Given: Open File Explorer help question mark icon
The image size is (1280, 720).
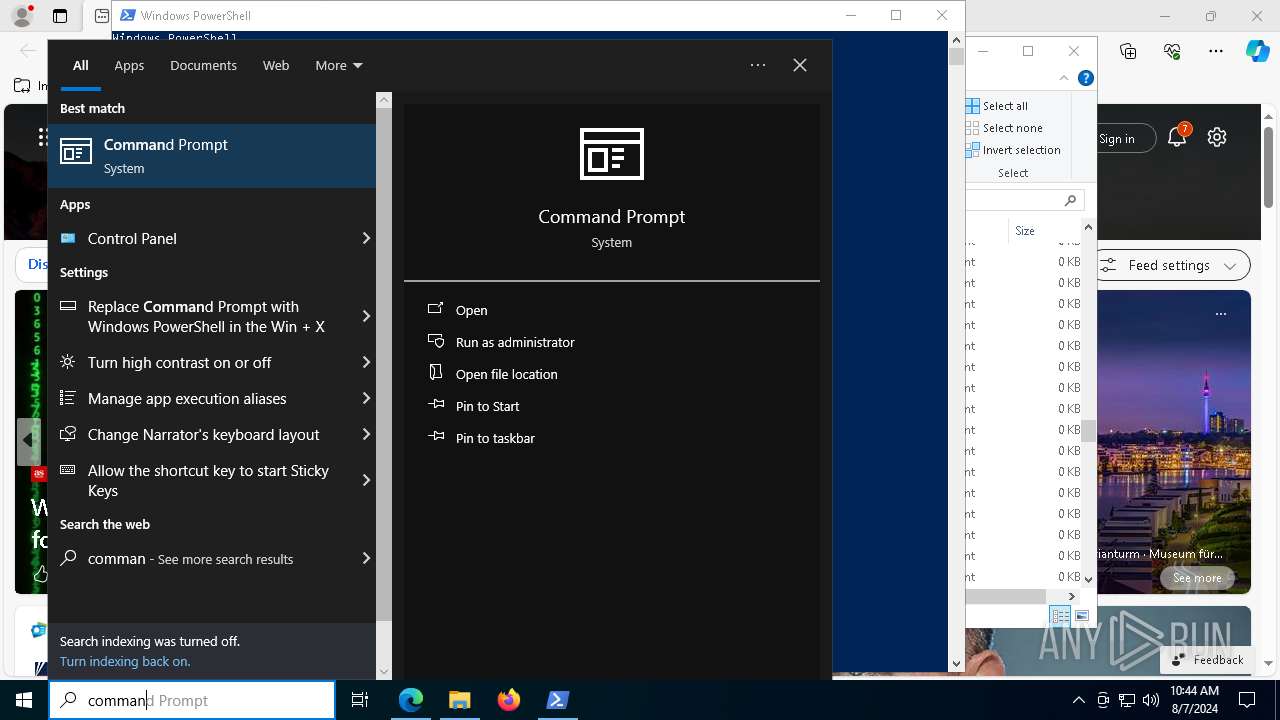Looking at the screenshot, I should 1086,78.
